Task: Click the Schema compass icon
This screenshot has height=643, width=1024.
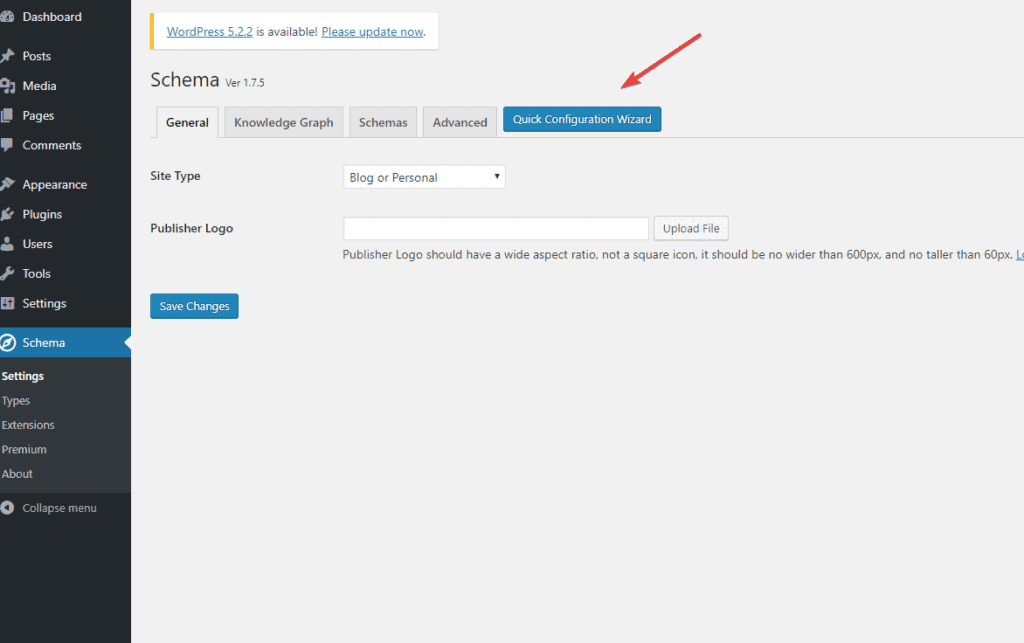Action: click(7, 343)
